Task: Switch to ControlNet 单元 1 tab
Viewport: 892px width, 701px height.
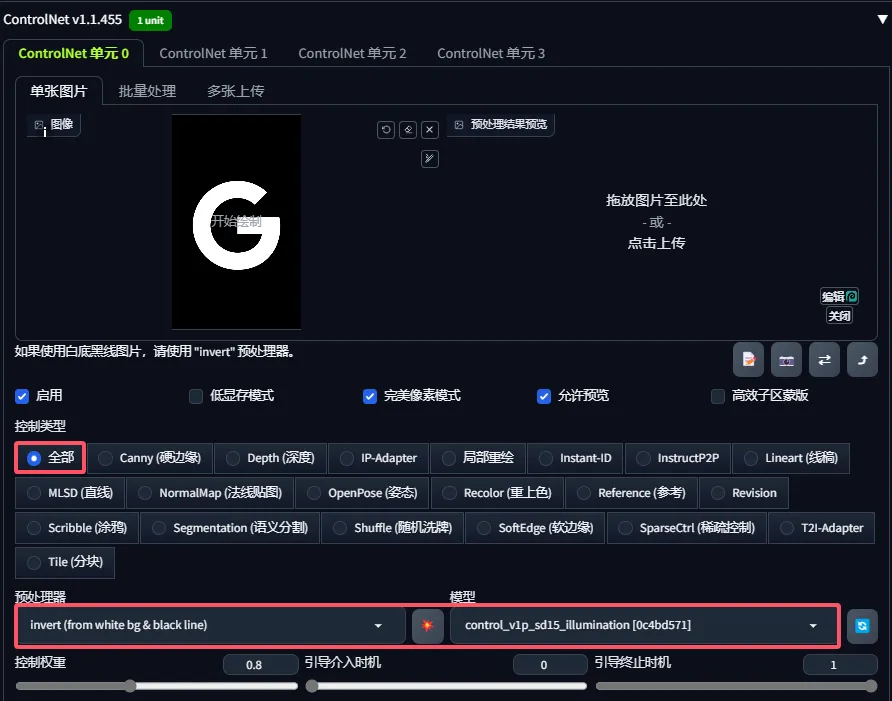Action: [213, 53]
